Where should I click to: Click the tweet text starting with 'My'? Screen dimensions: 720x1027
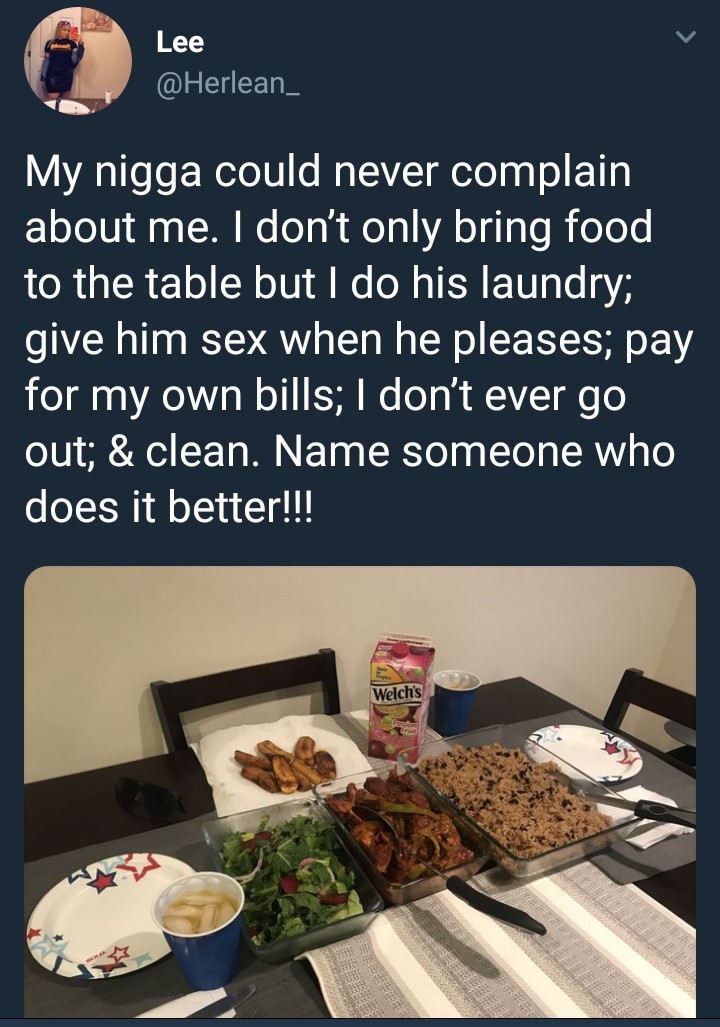358,339
